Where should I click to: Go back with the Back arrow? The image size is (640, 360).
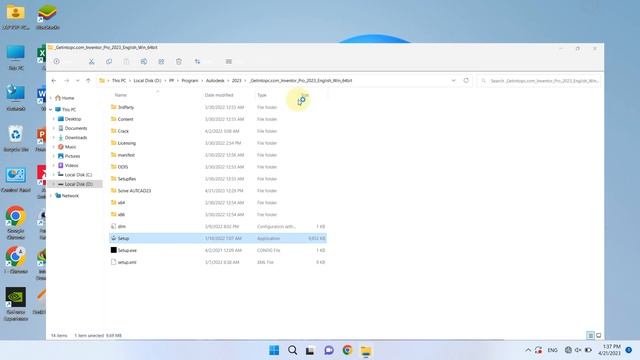coord(54,80)
